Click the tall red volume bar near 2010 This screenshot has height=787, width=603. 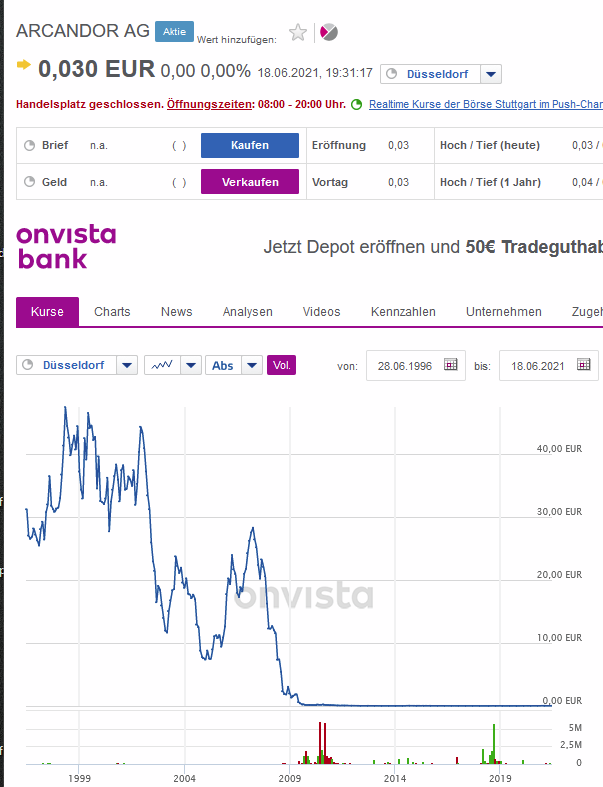point(320,743)
